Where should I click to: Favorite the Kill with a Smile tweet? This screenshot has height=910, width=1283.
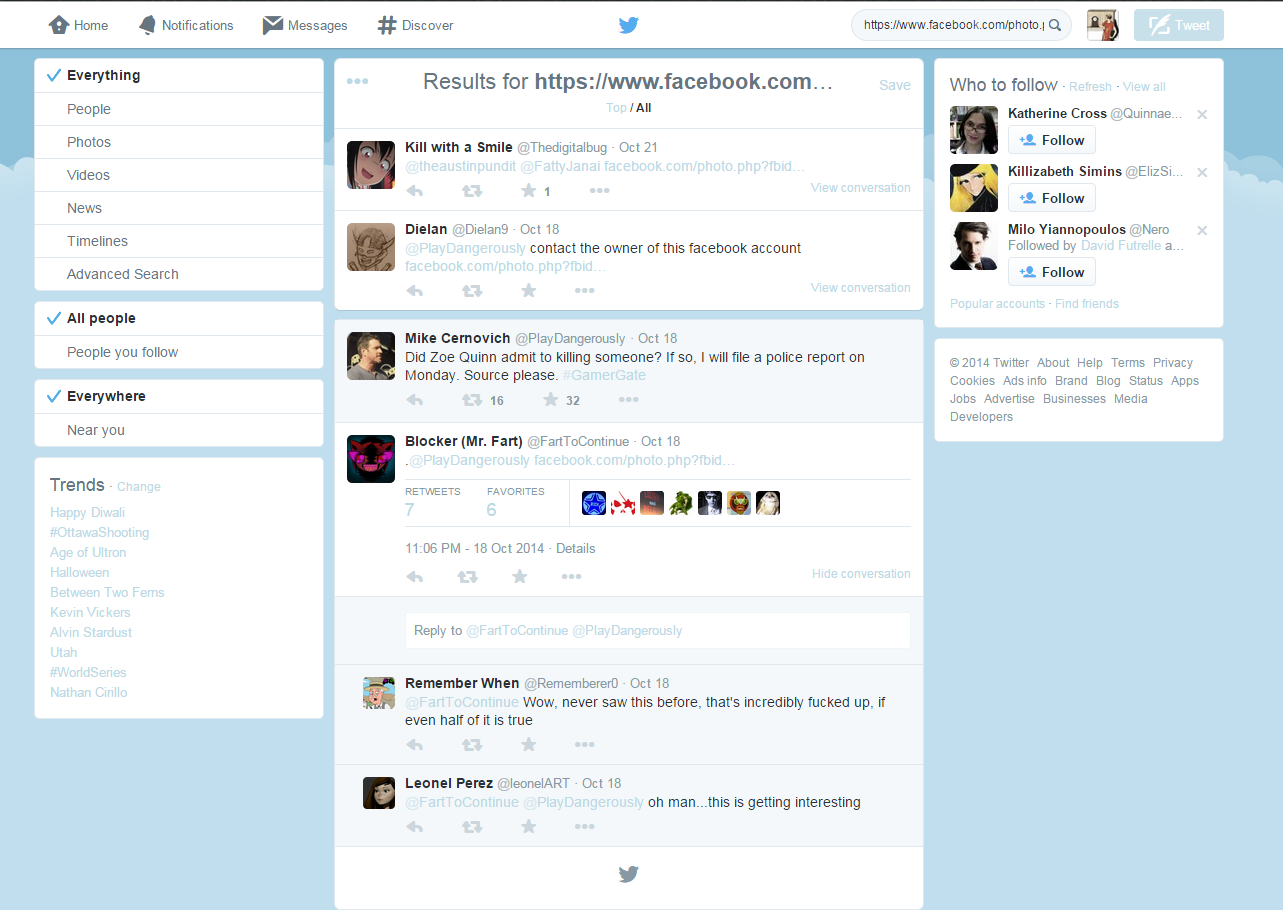[x=529, y=191]
